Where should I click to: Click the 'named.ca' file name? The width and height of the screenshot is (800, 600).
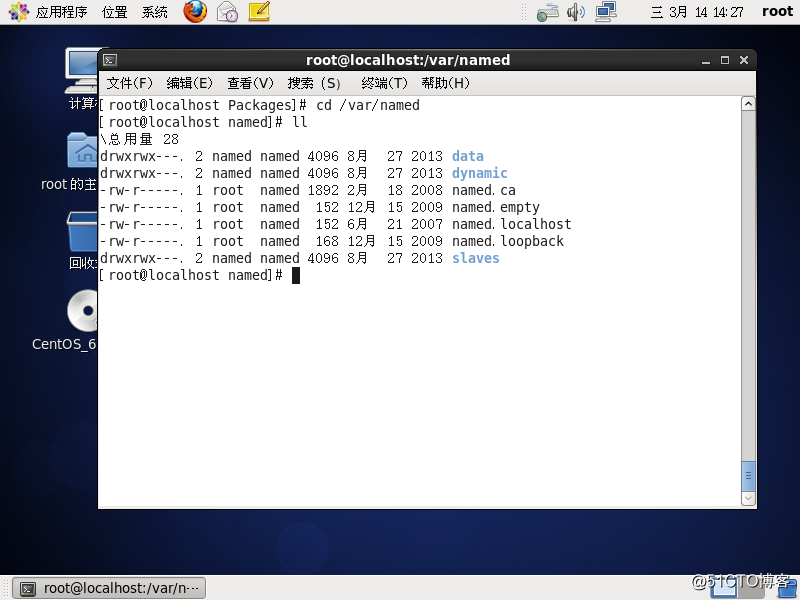click(x=484, y=190)
